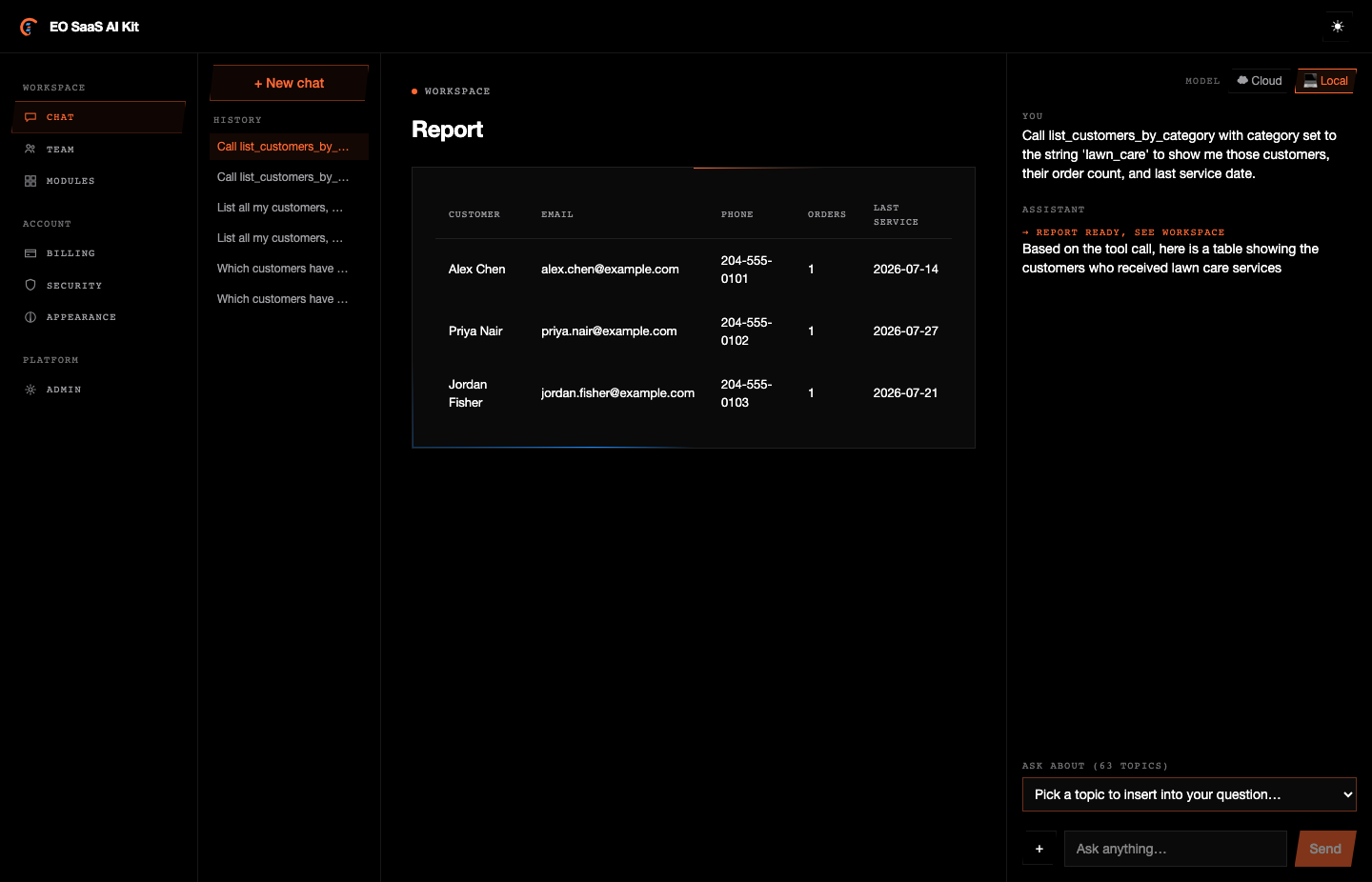The height and width of the screenshot is (882, 1372).
Task: Click the Billing card icon
Action: [x=30, y=253]
